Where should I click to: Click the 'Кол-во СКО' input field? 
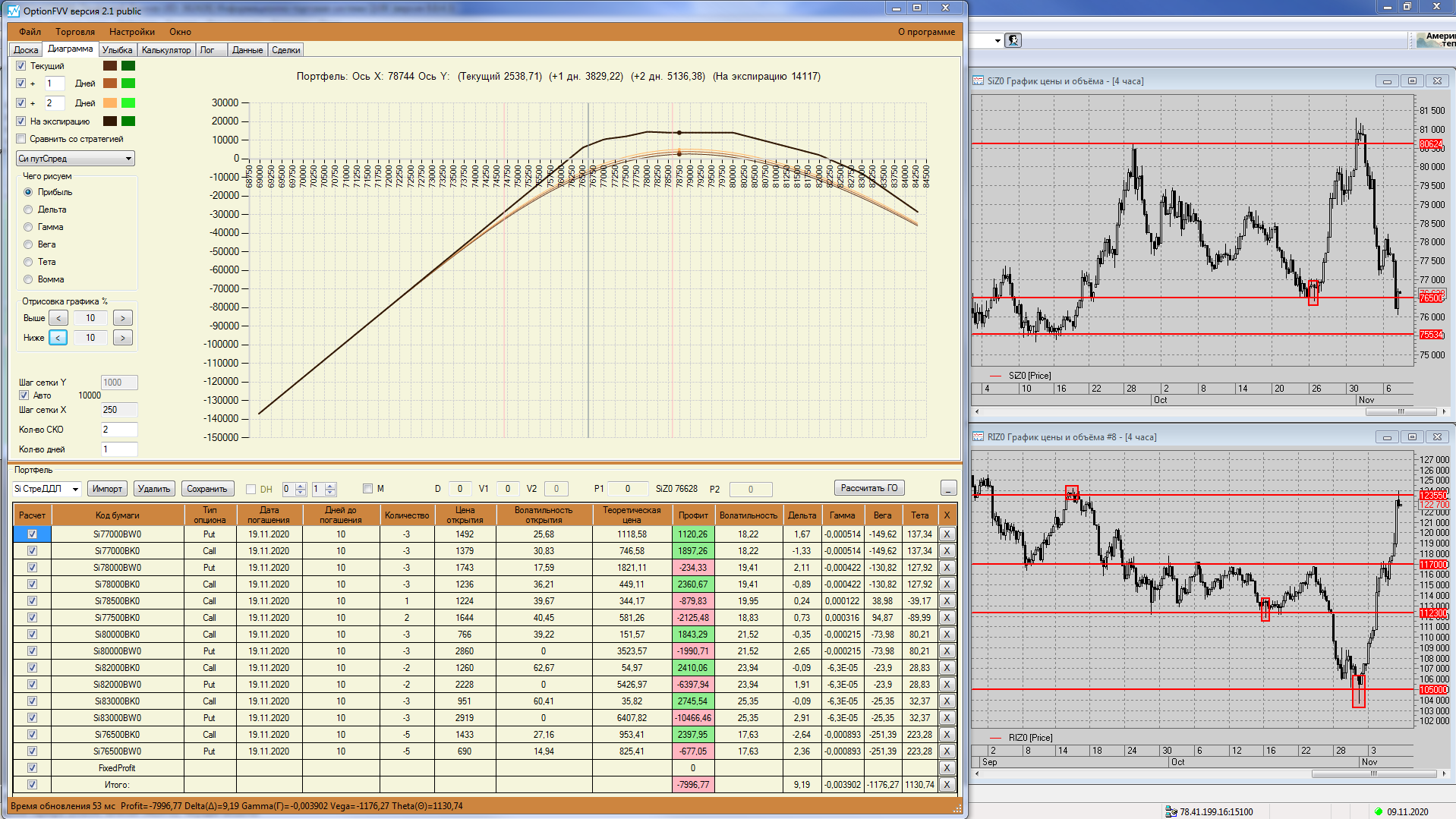[119, 430]
